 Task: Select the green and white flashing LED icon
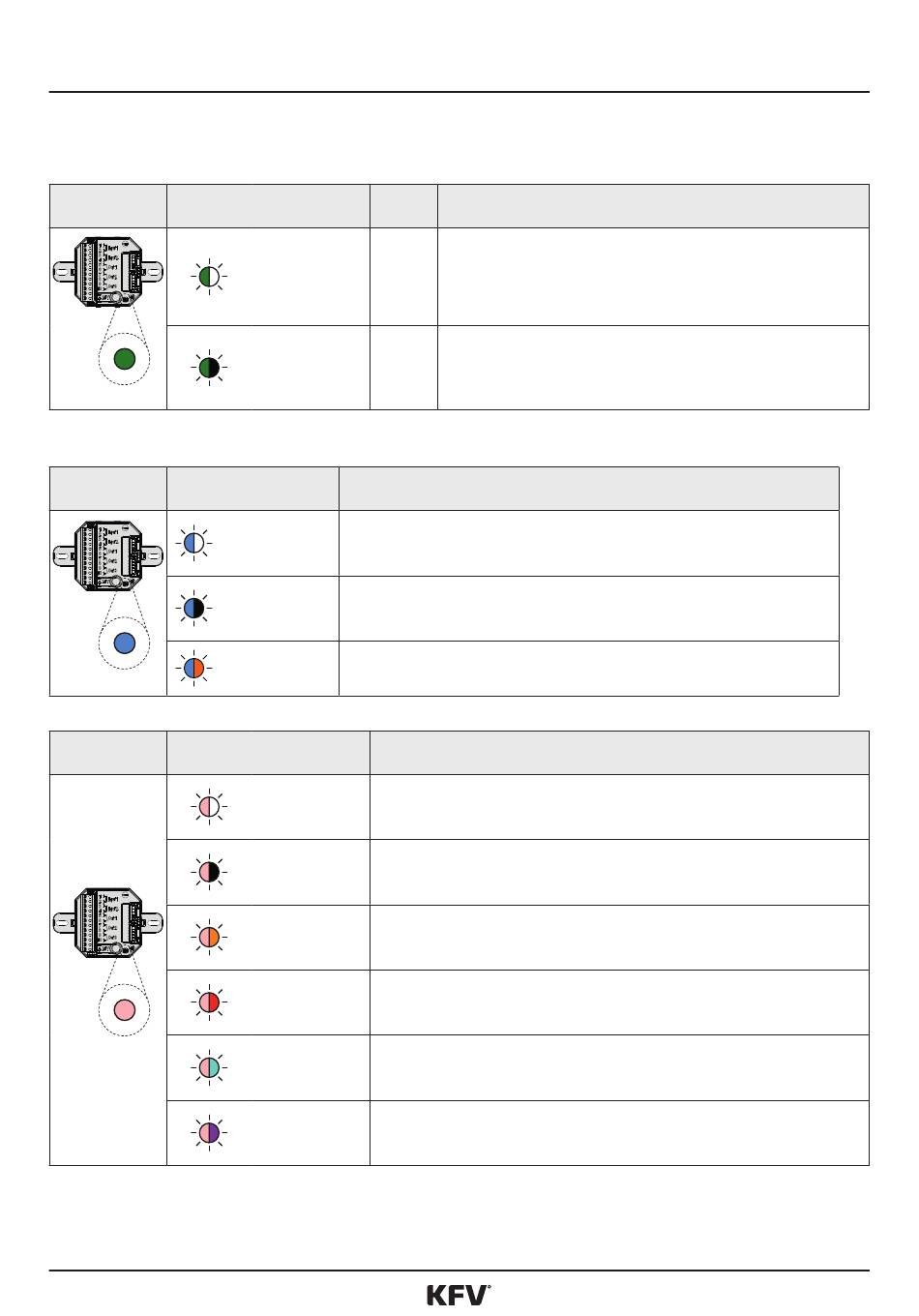click(x=209, y=277)
